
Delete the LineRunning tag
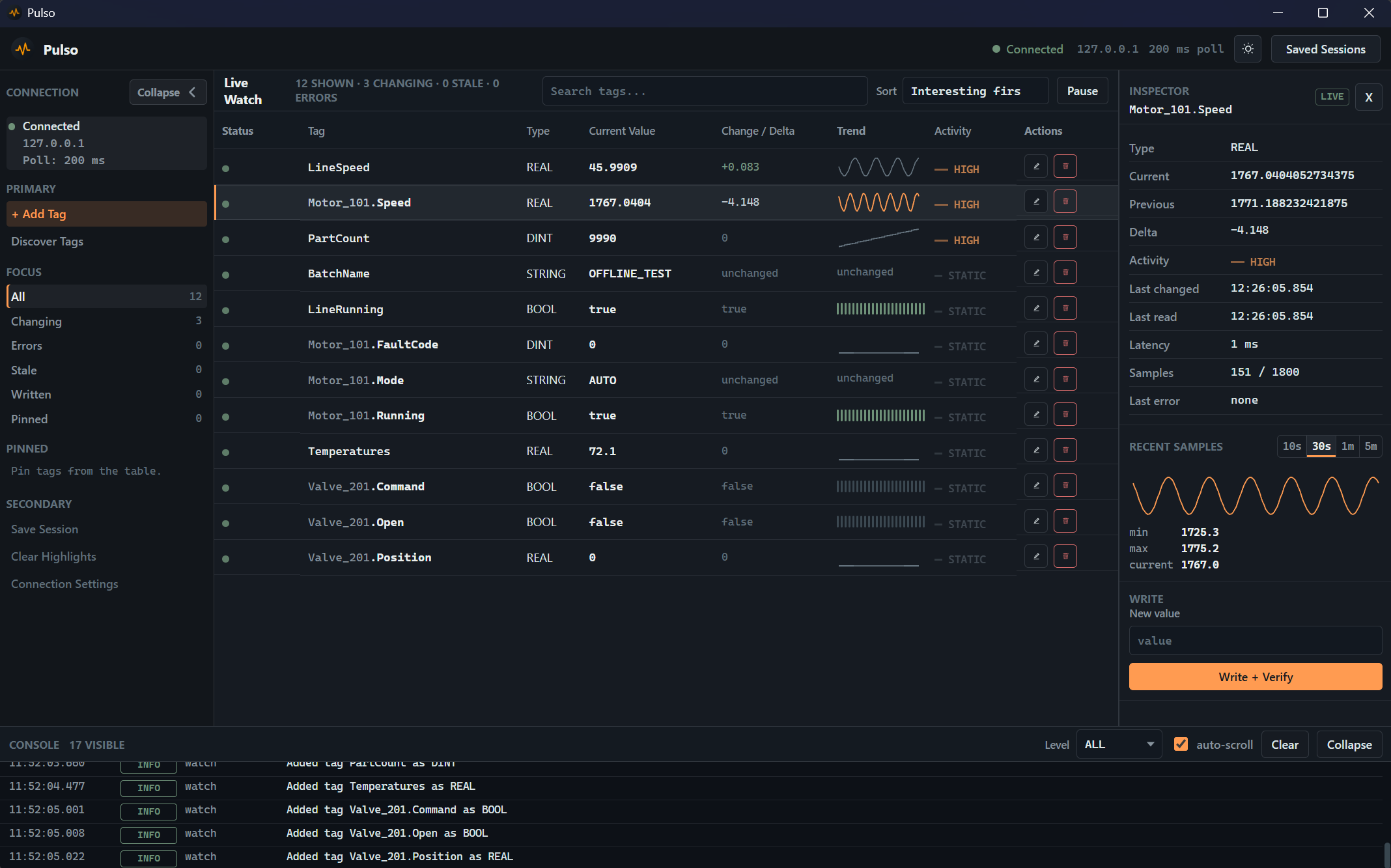pyautogui.click(x=1065, y=308)
